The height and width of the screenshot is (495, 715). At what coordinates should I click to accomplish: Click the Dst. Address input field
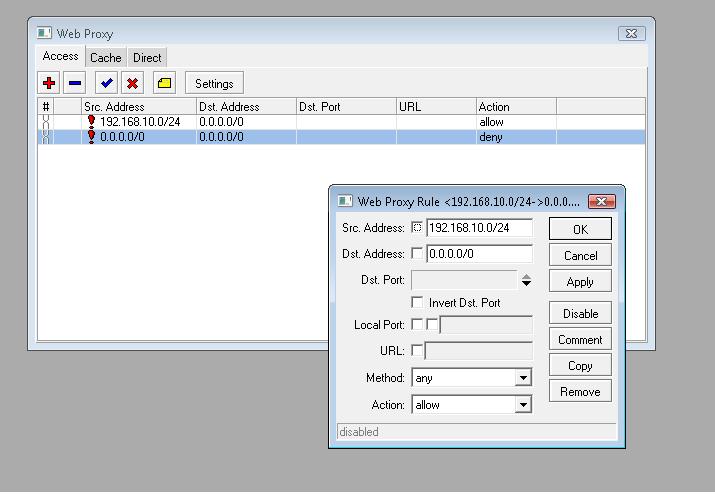[479, 253]
